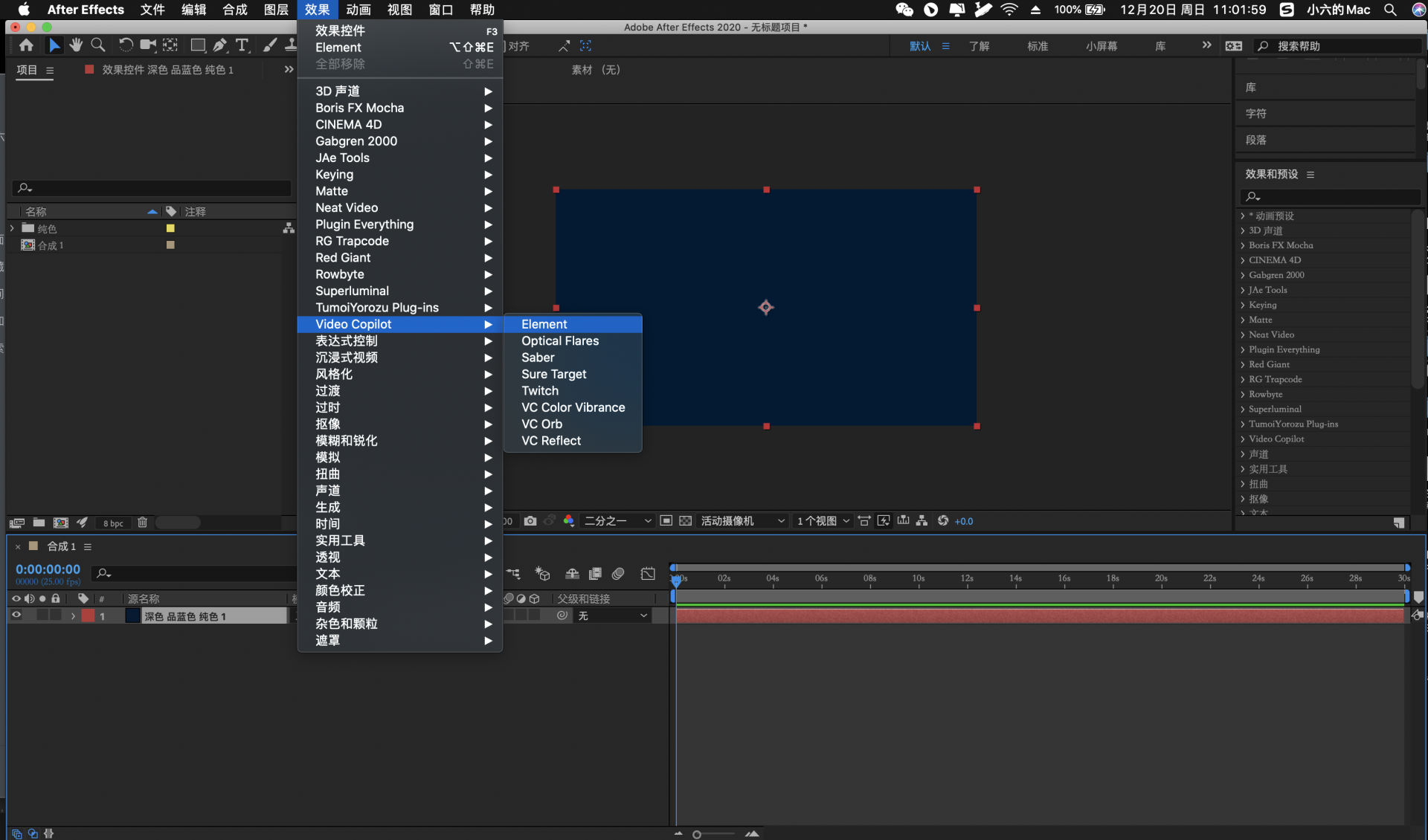The width and height of the screenshot is (1428, 840).
Task: Show more workspaces with double chevron
Action: [1206, 45]
